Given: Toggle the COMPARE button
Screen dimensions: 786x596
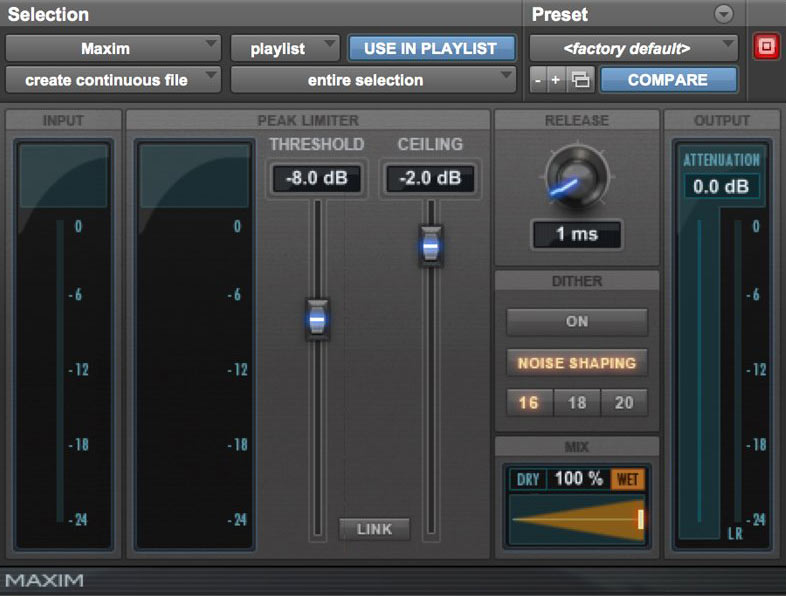Looking at the screenshot, I should (668, 80).
